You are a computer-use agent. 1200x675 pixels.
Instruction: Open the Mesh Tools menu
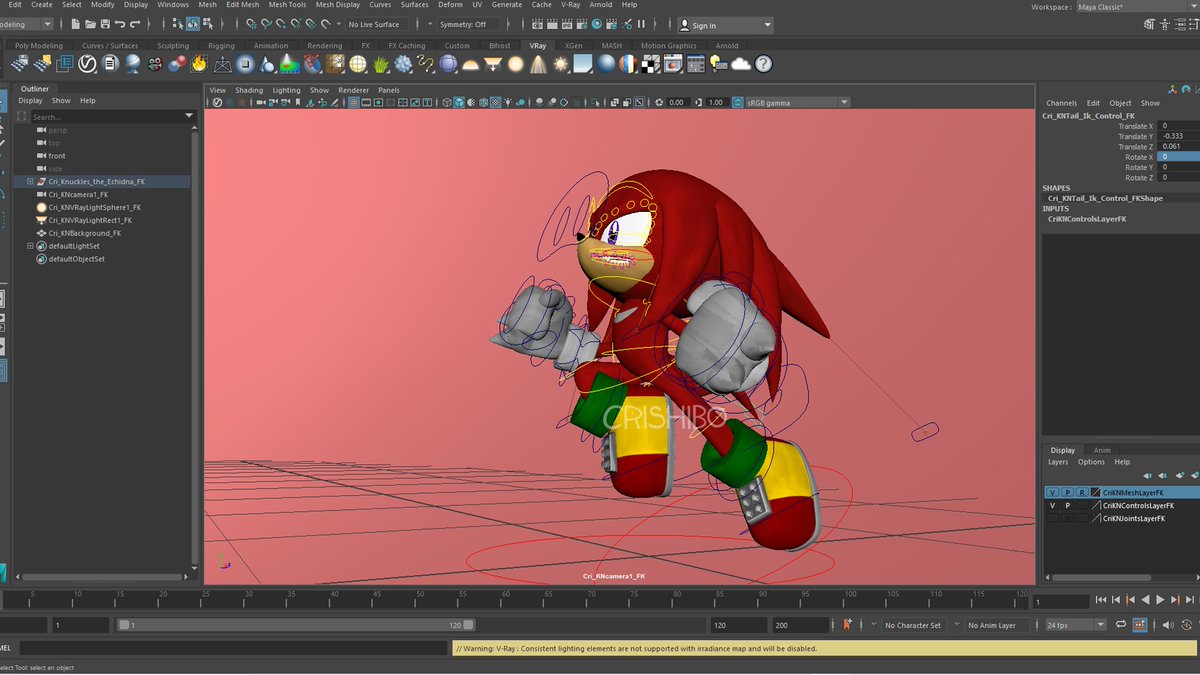point(287,5)
